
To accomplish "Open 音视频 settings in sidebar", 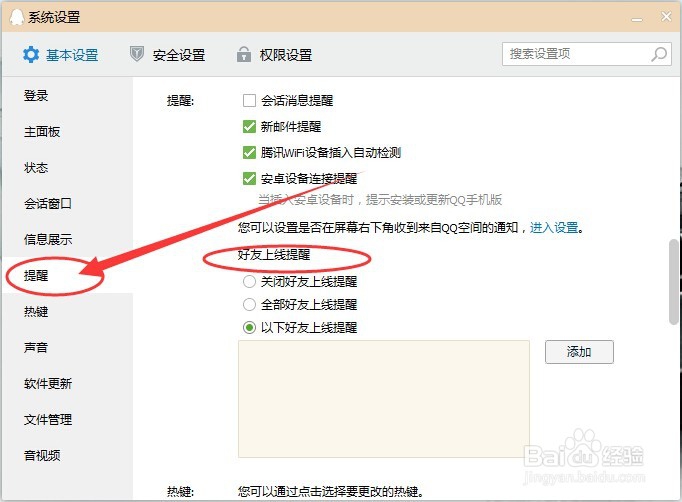I will (x=42, y=456).
